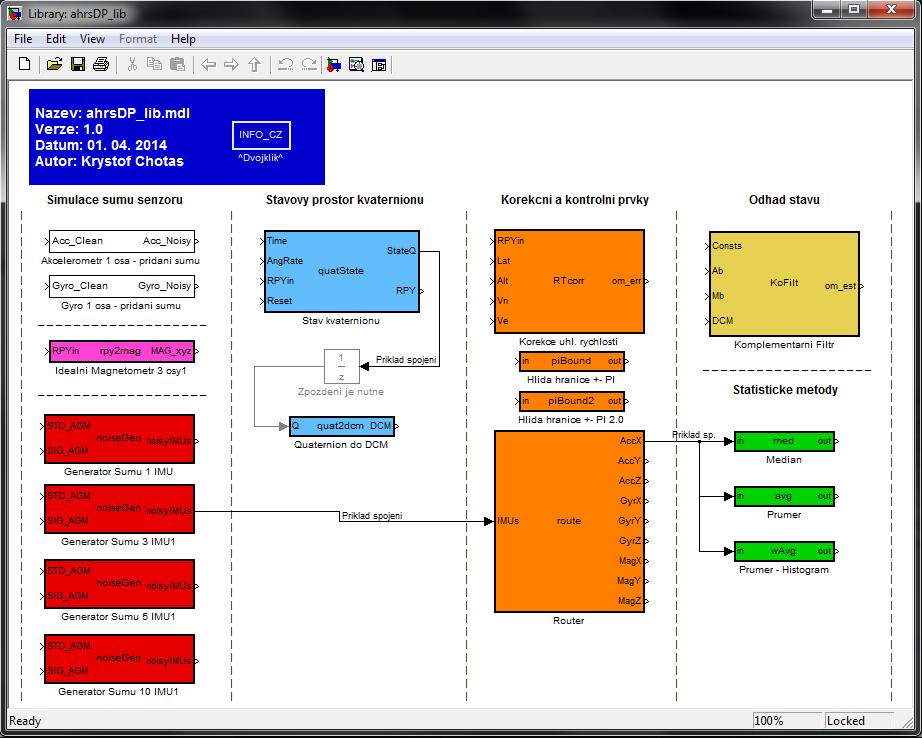This screenshot has height=738, width=922.
Task: Open the Format menu
Action: coord(138,39)
